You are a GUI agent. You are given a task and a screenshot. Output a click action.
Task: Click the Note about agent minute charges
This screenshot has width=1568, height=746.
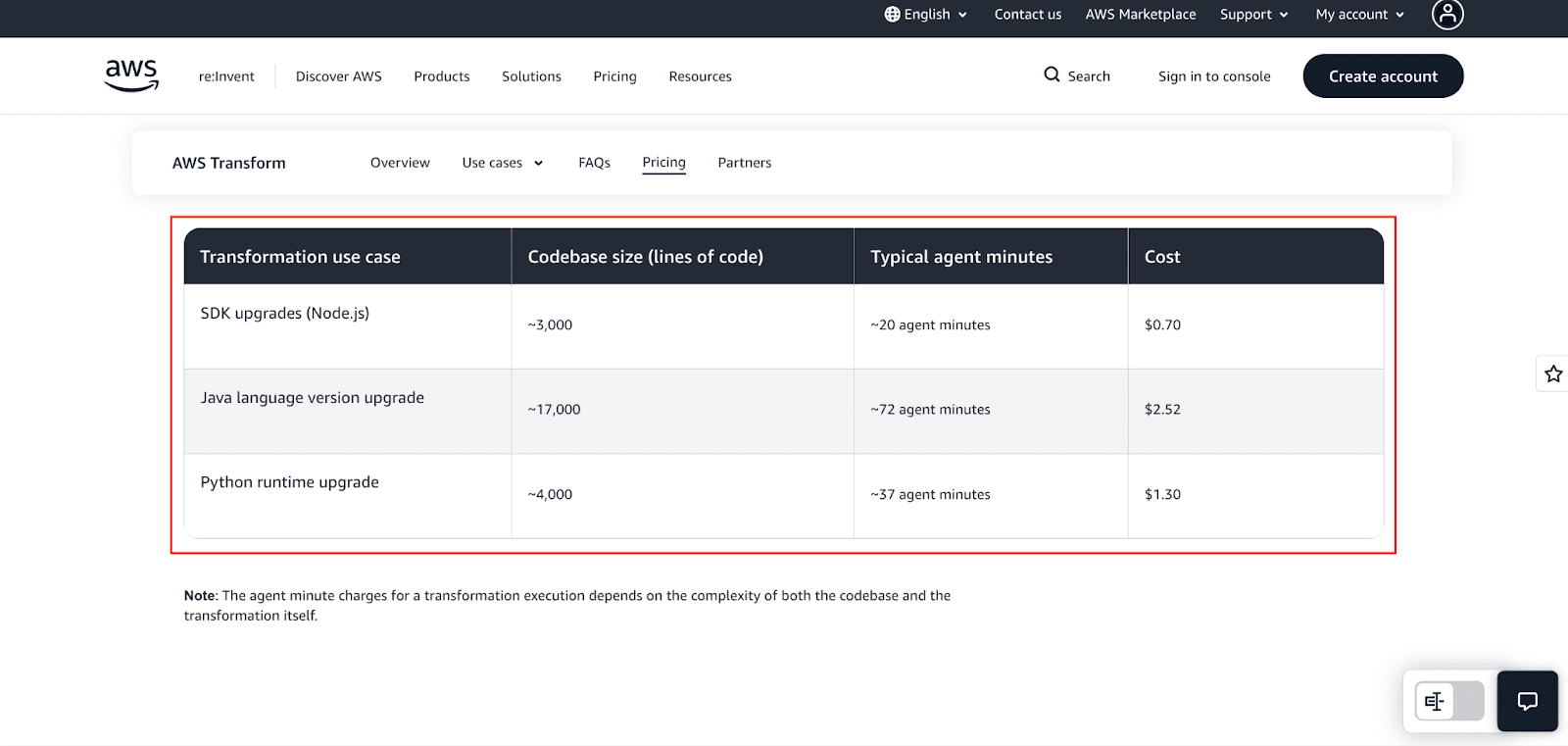(x=567, y=605)
